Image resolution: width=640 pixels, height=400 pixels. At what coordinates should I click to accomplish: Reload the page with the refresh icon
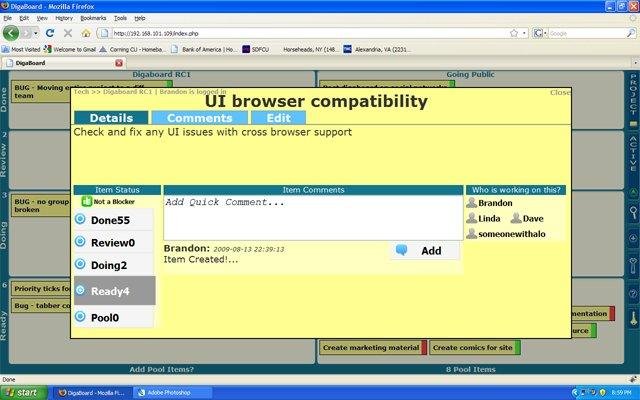pyautogui.click(x=50, y=33)
